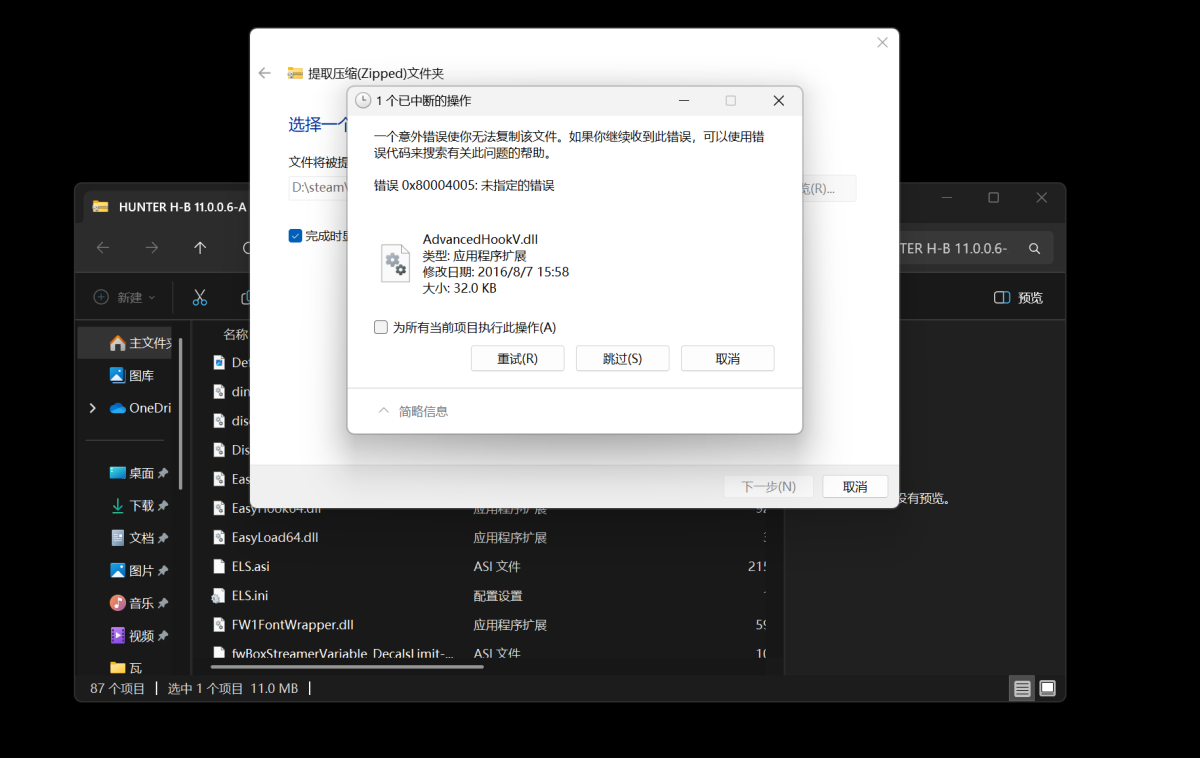Viewport: 1200px width, 758px height.
Task: Go up one folder level in Explorer
Action: (200, 248)
